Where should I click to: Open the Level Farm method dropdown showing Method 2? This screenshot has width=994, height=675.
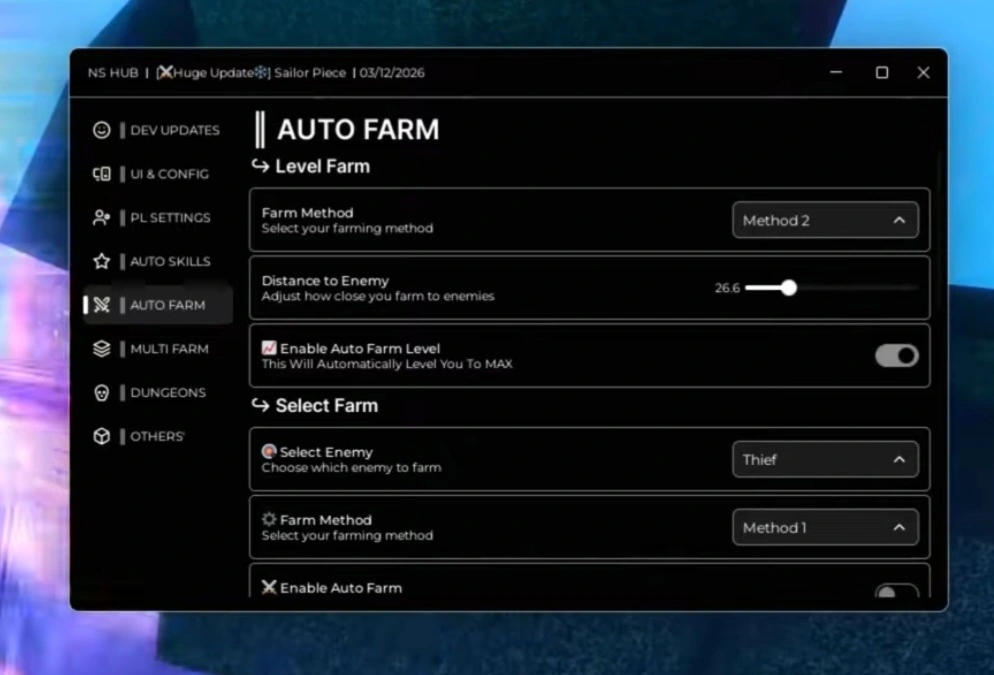pyautogui.click(x=825, y=220)
